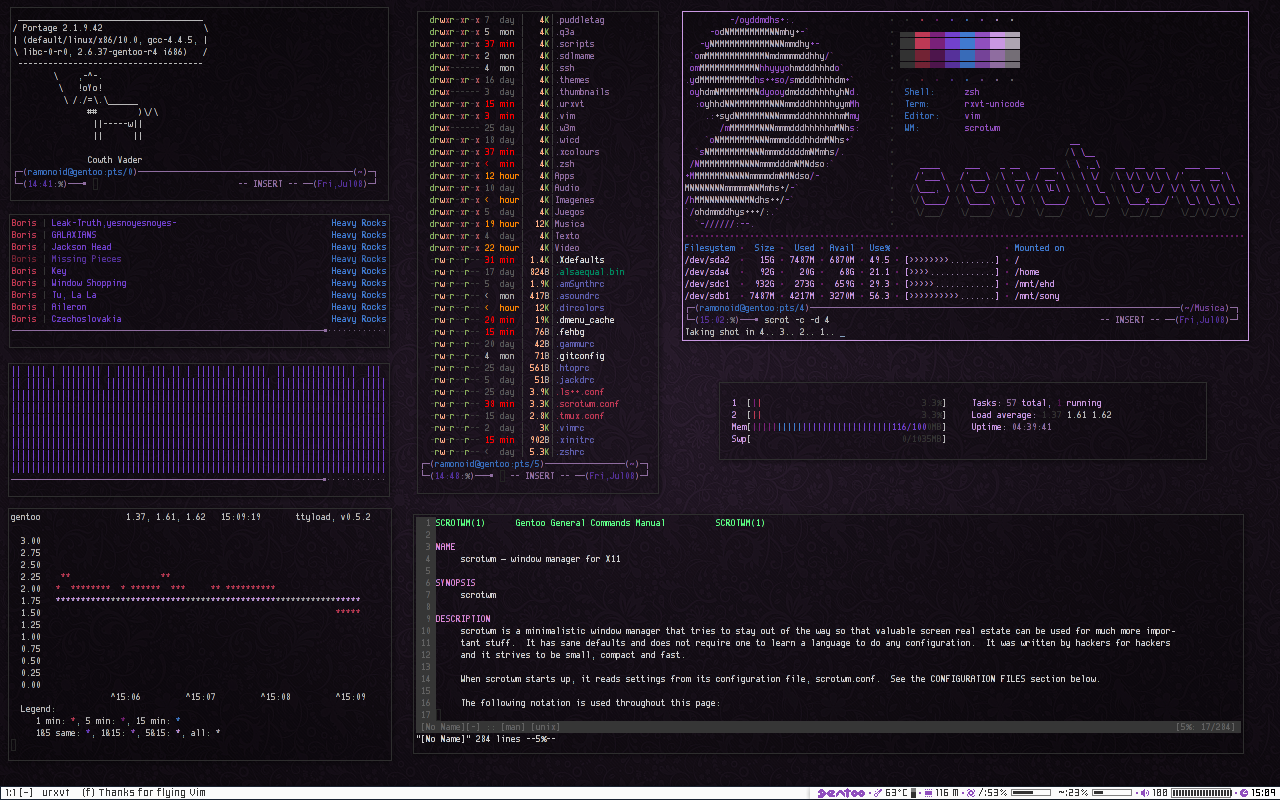Viewport: 1280px width, 800px height.
Task: Click the volume level bar beside 100
Action: click(1200, 790)
